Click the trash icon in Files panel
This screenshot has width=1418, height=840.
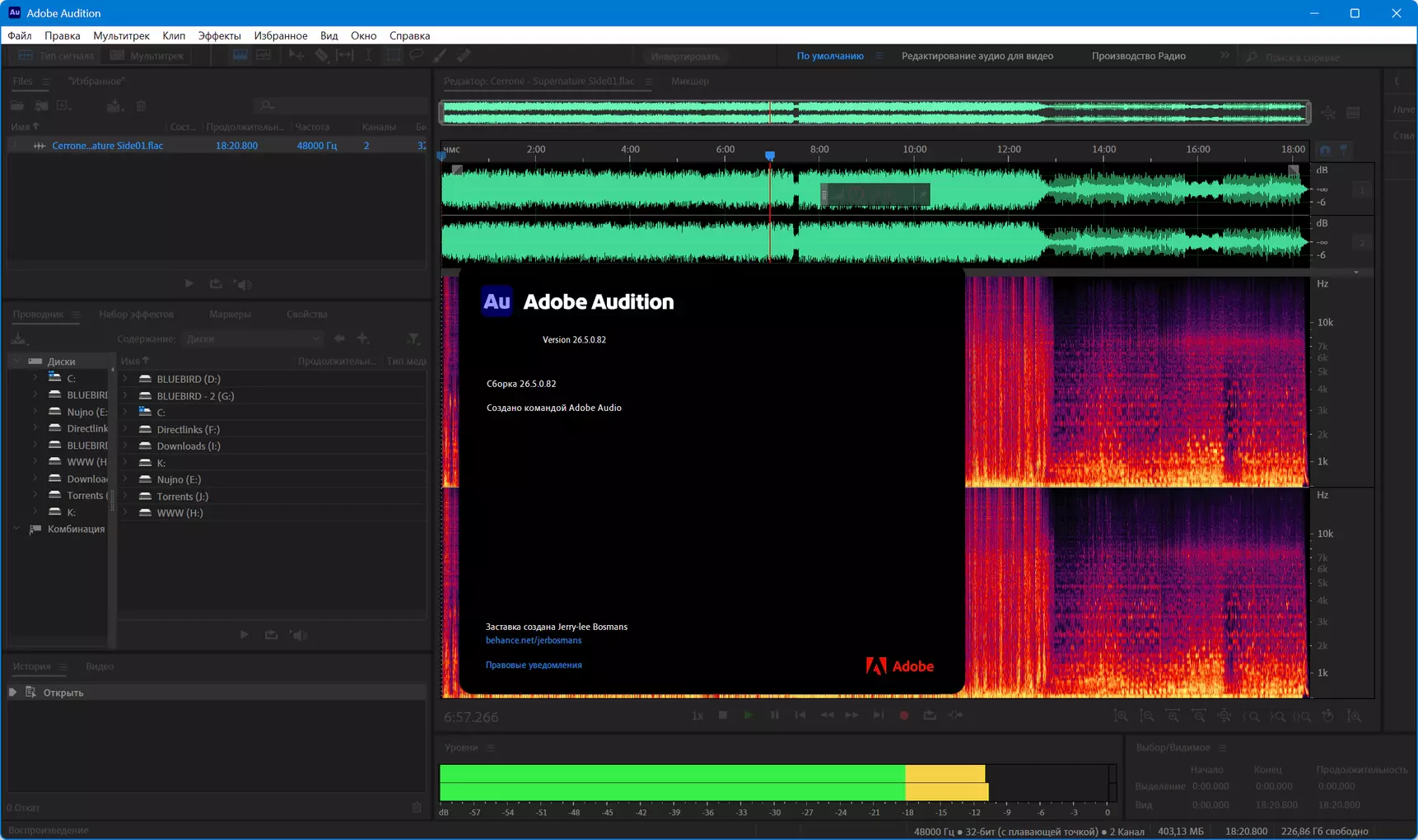tap(141, 105)
